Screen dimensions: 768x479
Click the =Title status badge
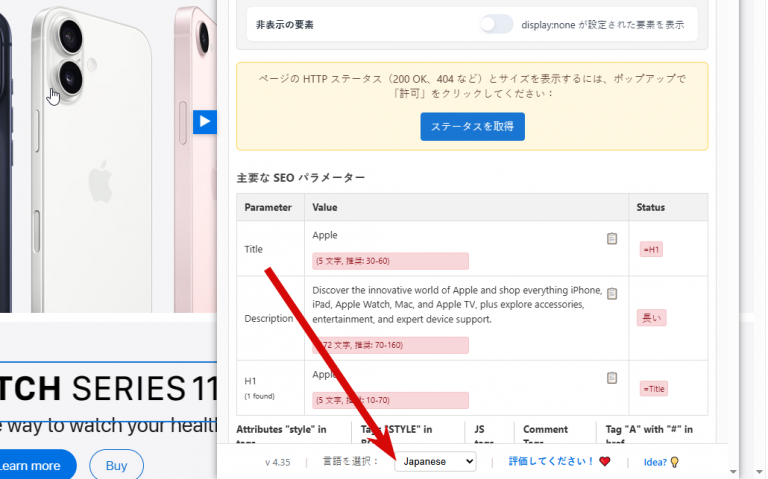tap(653, 389)
